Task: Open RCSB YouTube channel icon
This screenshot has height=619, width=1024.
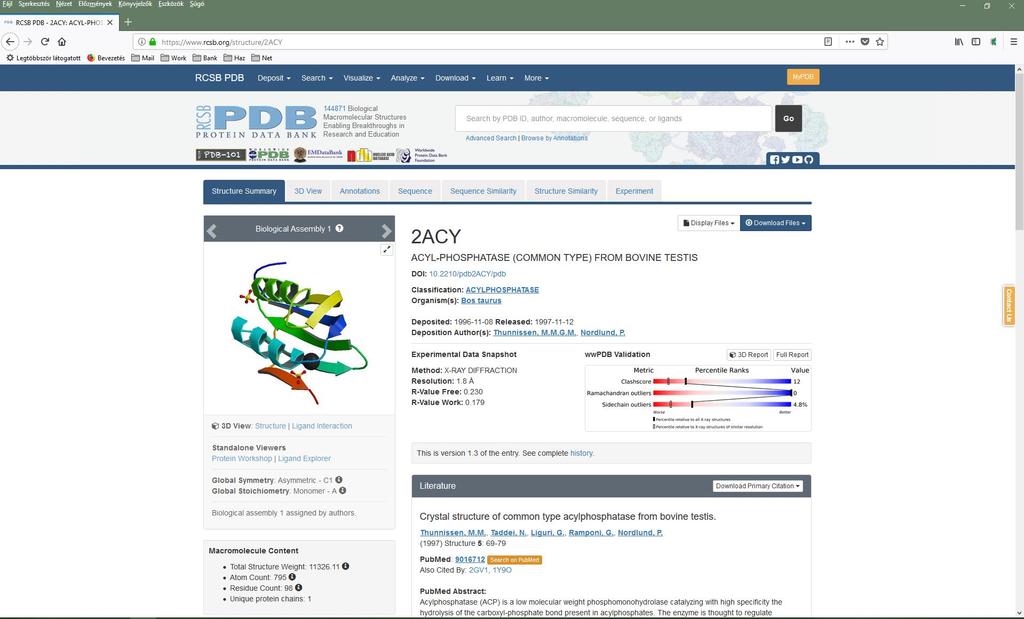Action: coord(797,160)
